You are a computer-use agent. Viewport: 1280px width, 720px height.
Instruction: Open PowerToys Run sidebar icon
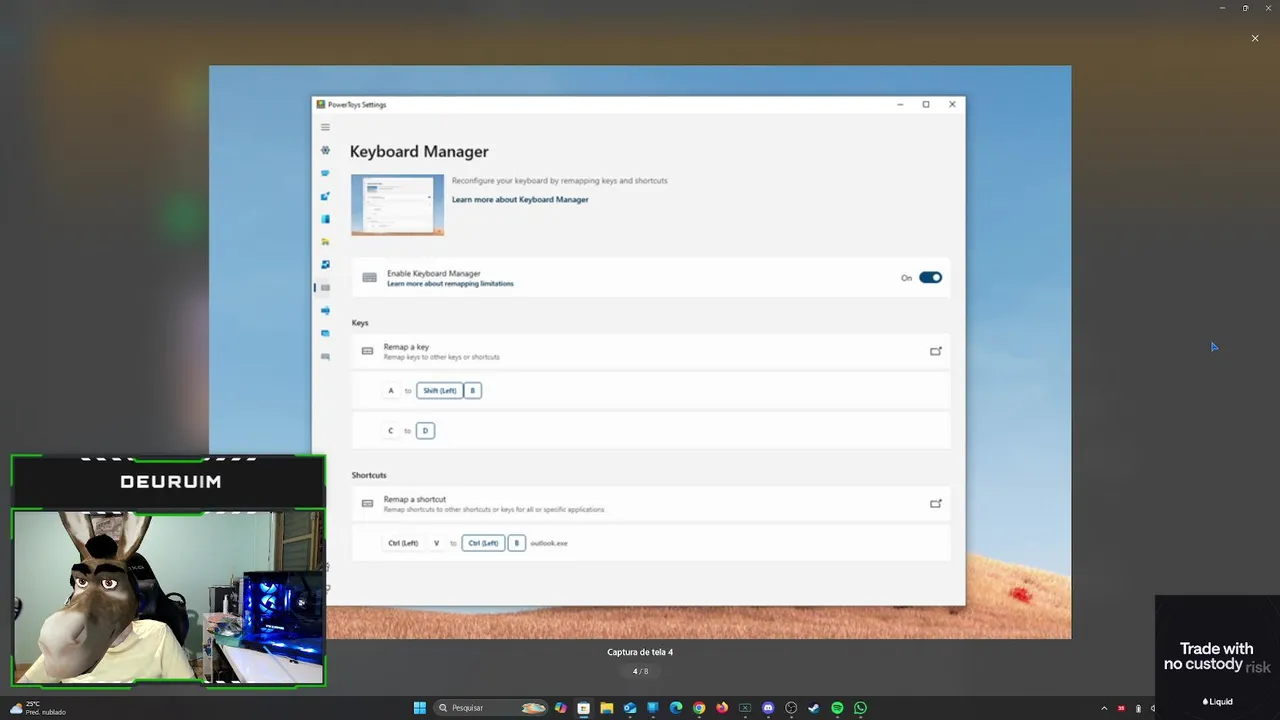point(325,334)
